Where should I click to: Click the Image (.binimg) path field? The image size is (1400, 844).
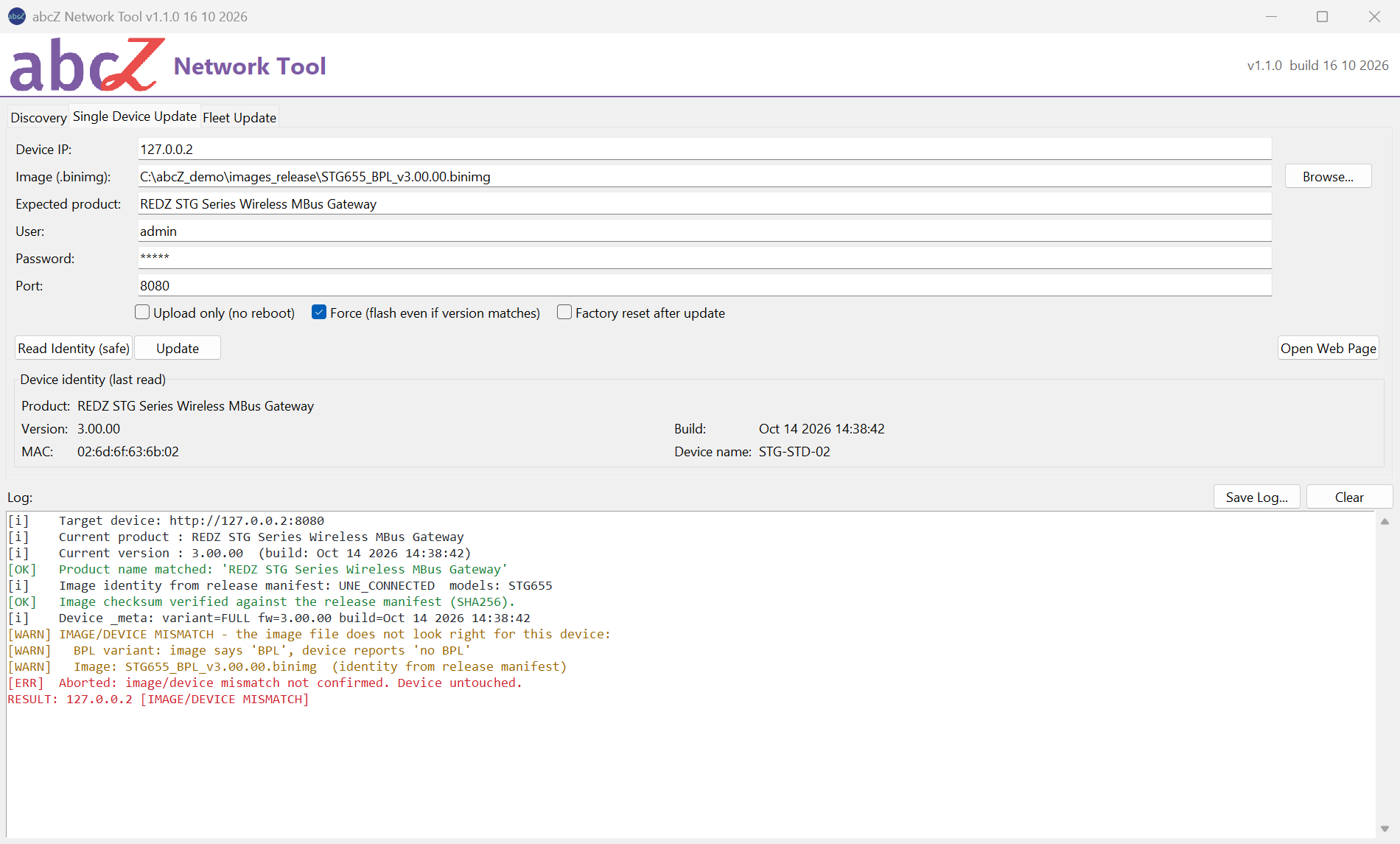[x=704, y=176]
